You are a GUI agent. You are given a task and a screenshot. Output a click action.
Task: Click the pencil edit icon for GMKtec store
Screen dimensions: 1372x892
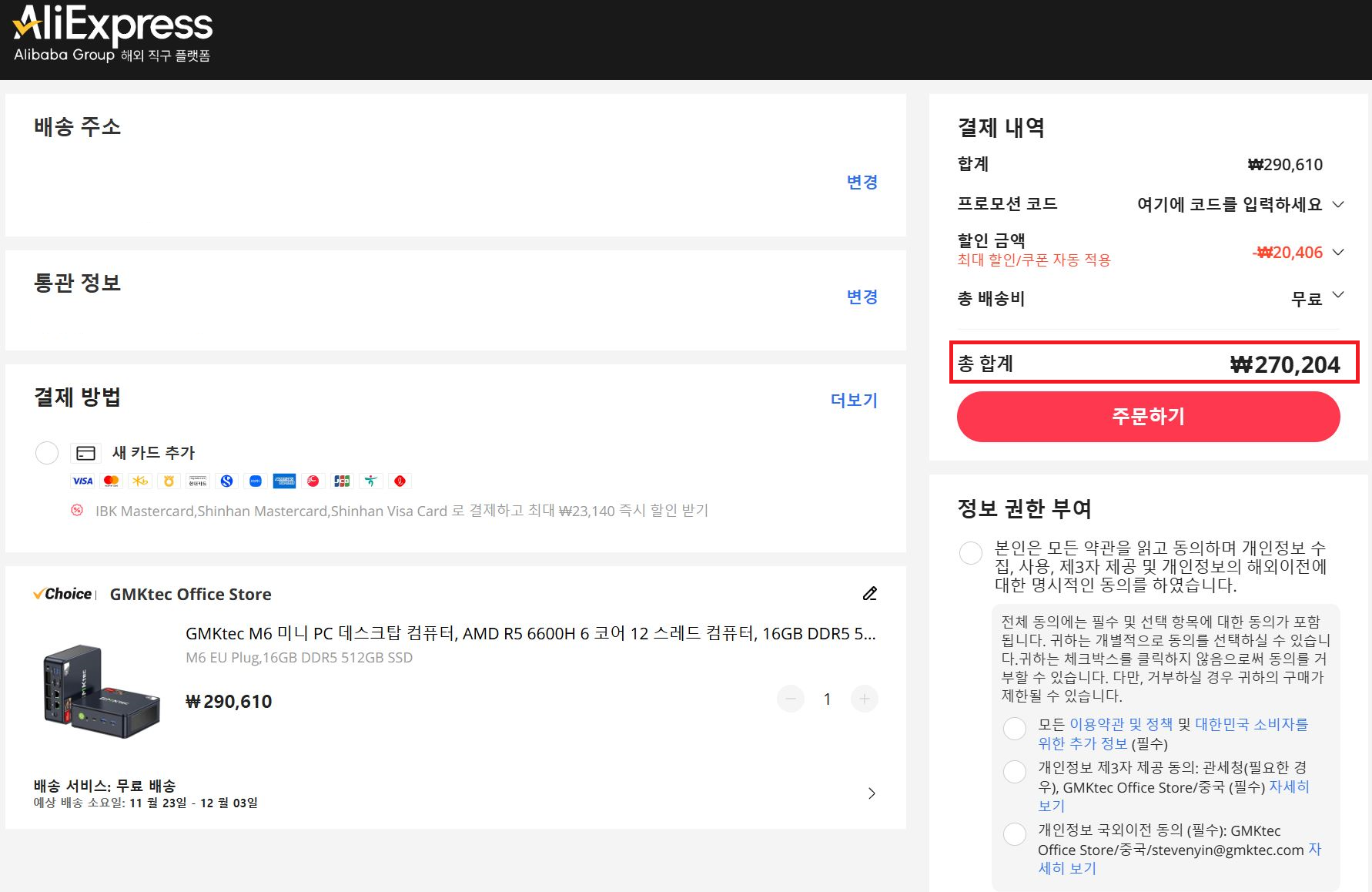tap(870, 593)
